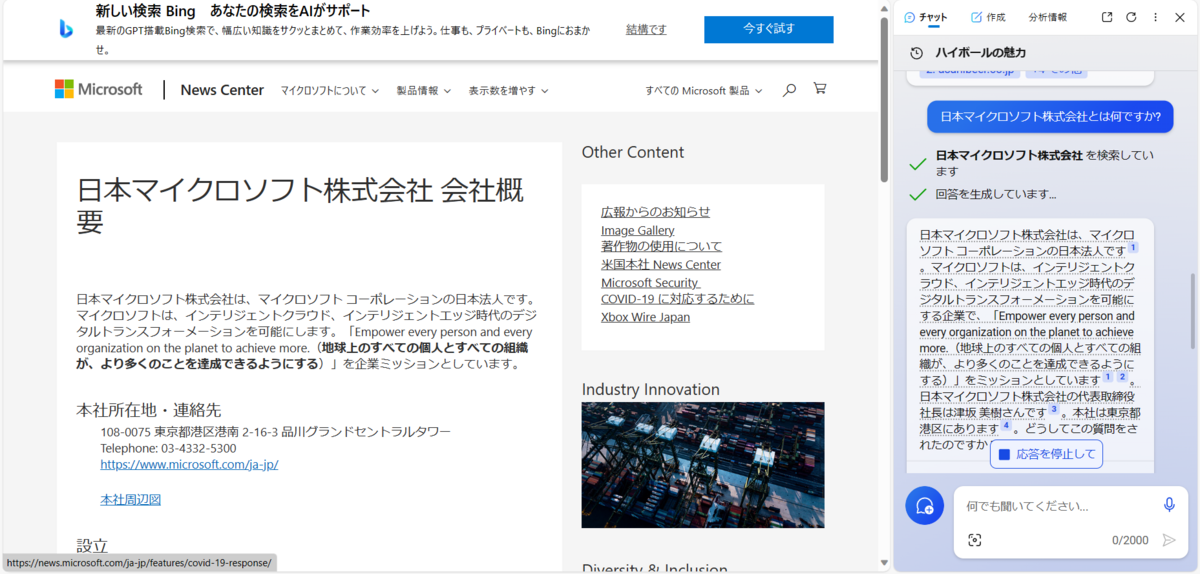The width and height of the screenshot is (1200, 574).
Task: Expand the 表示数を増やす menu
Action: pyautogui.click(x=508, y=90)
